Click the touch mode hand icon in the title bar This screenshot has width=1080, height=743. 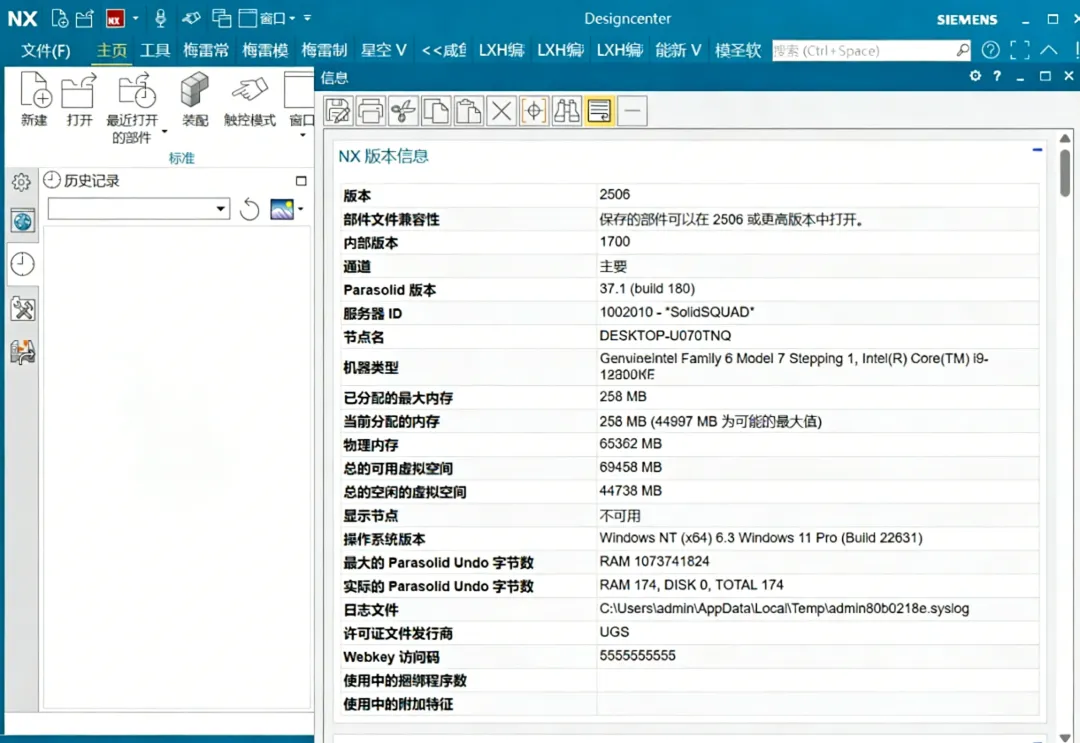point(191,19)
